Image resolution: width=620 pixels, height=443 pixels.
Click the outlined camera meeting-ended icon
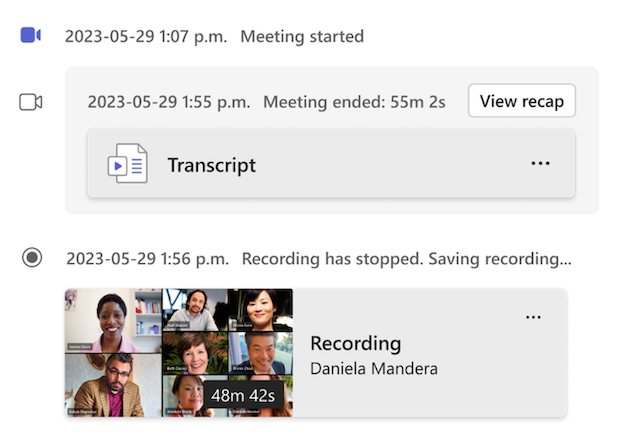pos(30,102)
